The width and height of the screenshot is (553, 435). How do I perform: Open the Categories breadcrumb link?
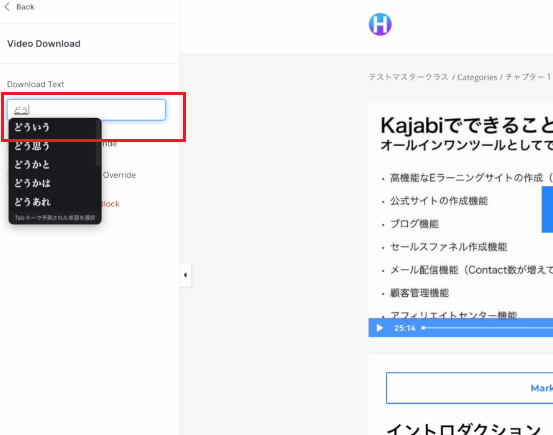coord(477,77)
